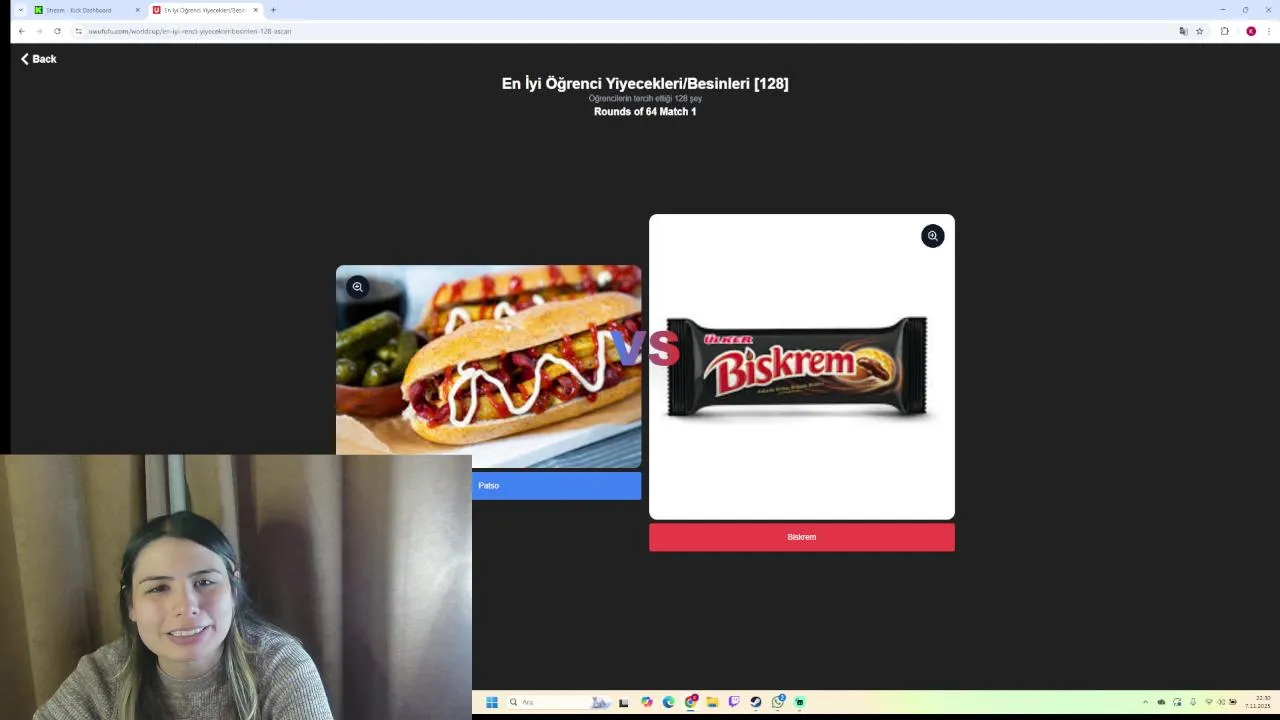Select the hot dog sandwich picture
1280x720 pixels.
pyautogui.click(x=488, y=366)
